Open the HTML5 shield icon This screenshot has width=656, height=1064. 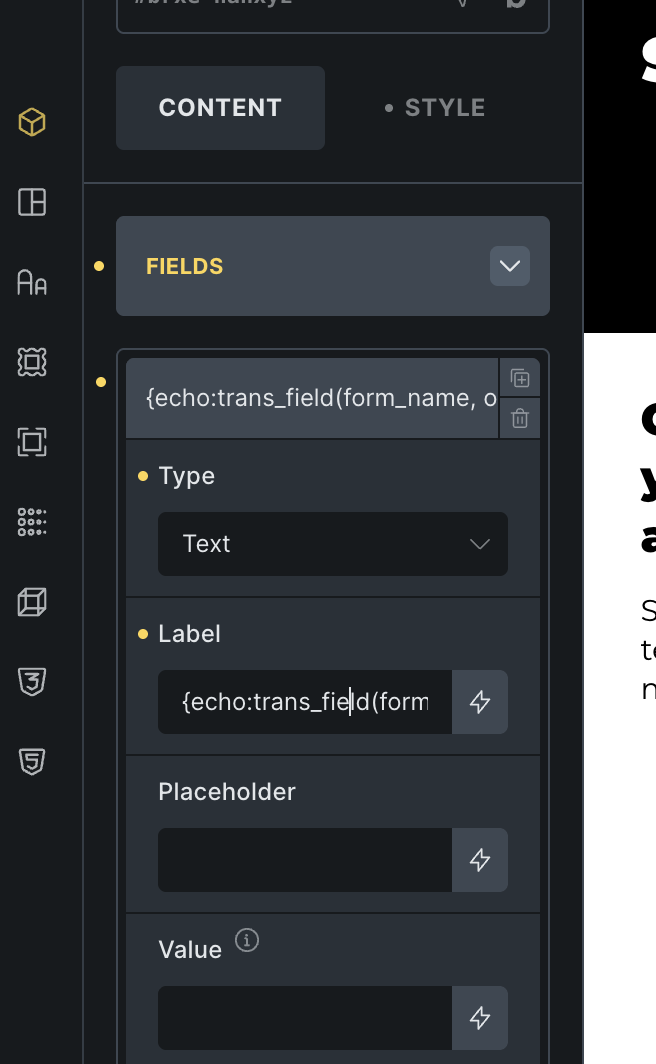32,762
